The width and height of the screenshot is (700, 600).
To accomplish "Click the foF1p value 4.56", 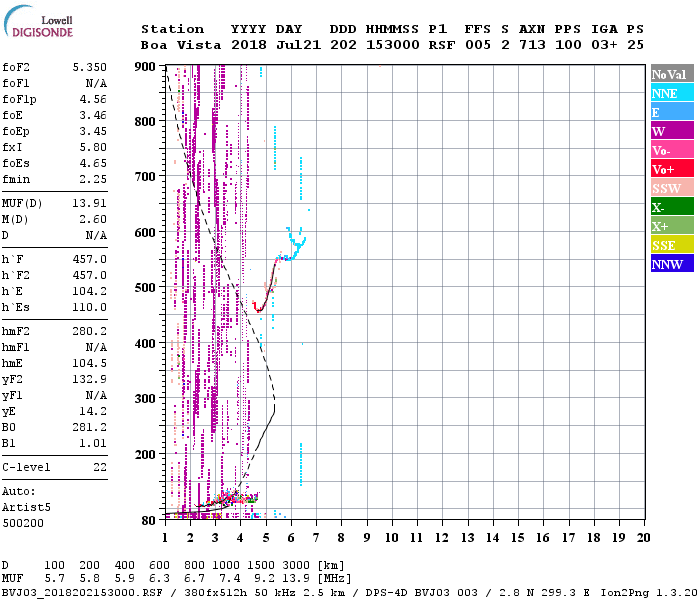I will tap(93, 99).
